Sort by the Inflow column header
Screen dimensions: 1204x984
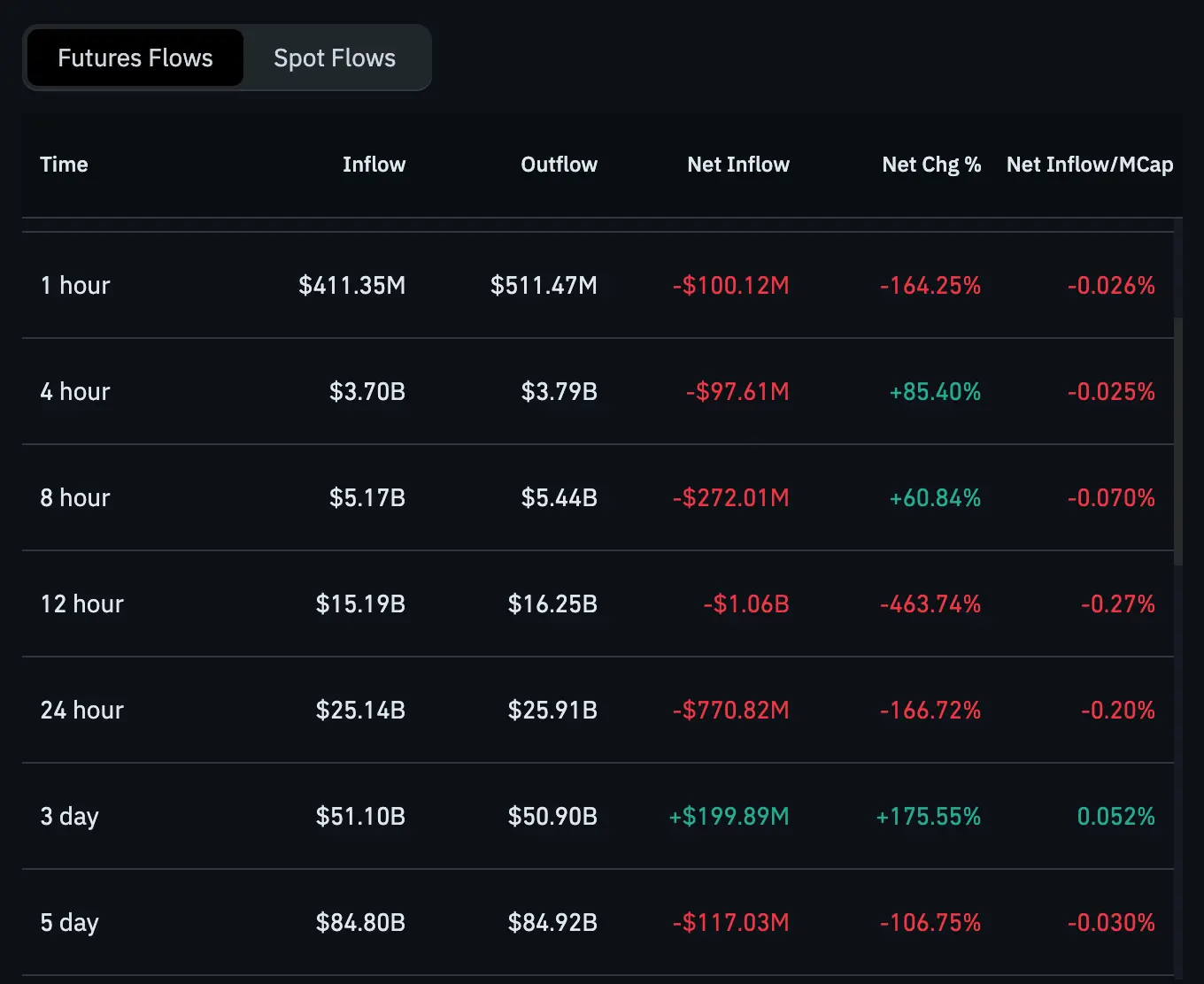click(x=374, y=165)
